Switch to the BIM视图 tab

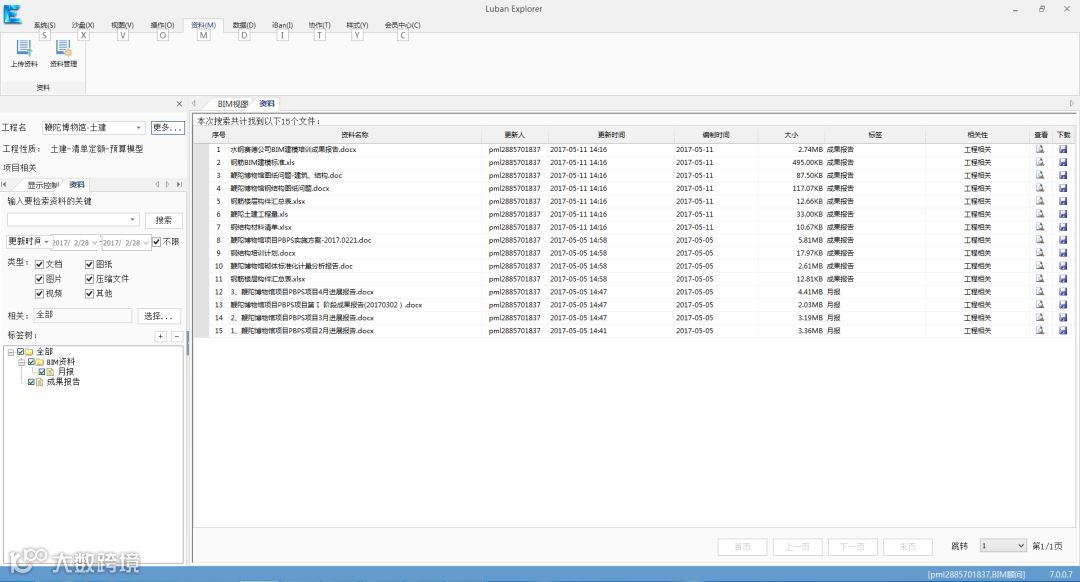[233, 104]
